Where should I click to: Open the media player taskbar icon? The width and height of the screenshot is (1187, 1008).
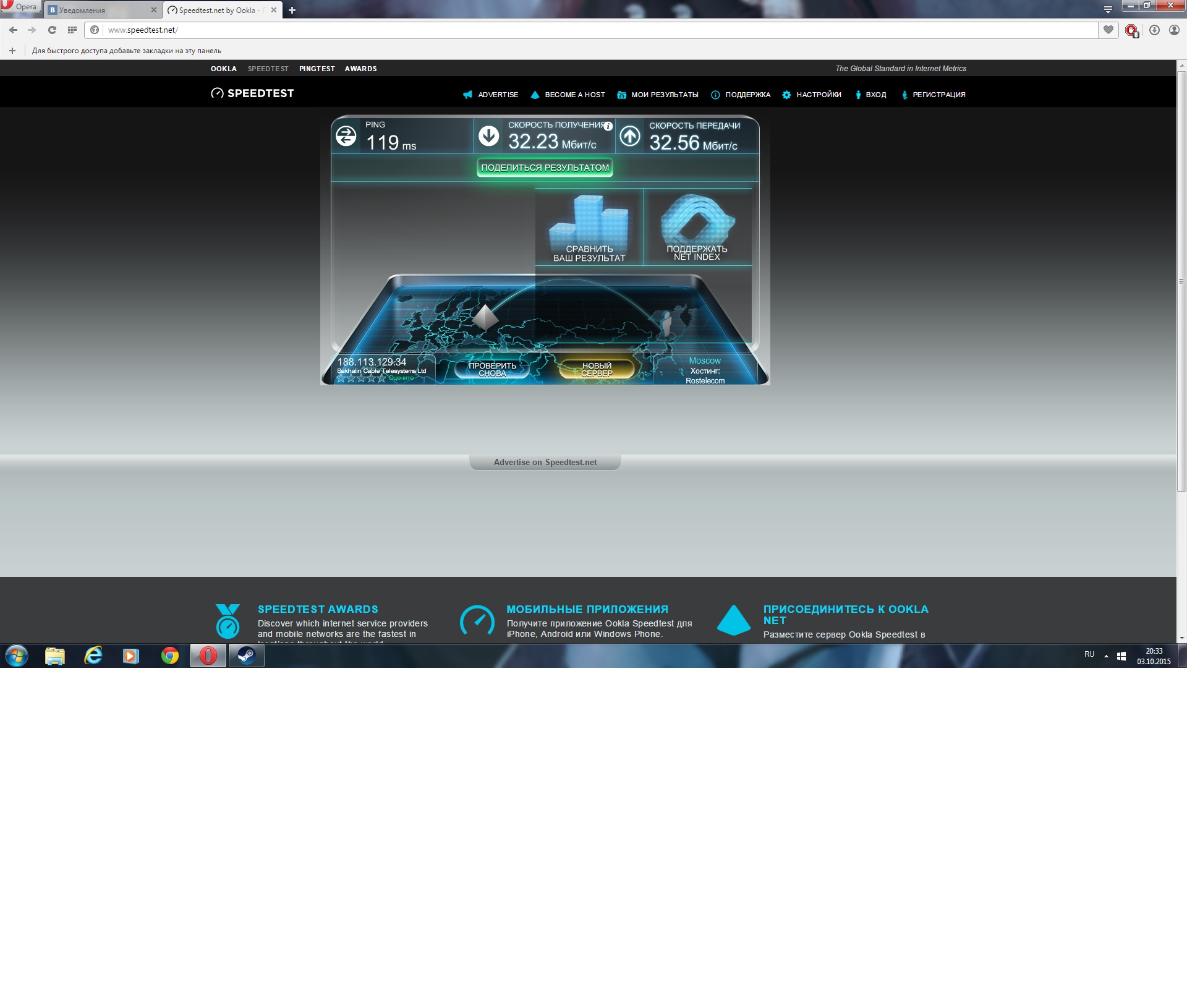click(x=131, y=656)
